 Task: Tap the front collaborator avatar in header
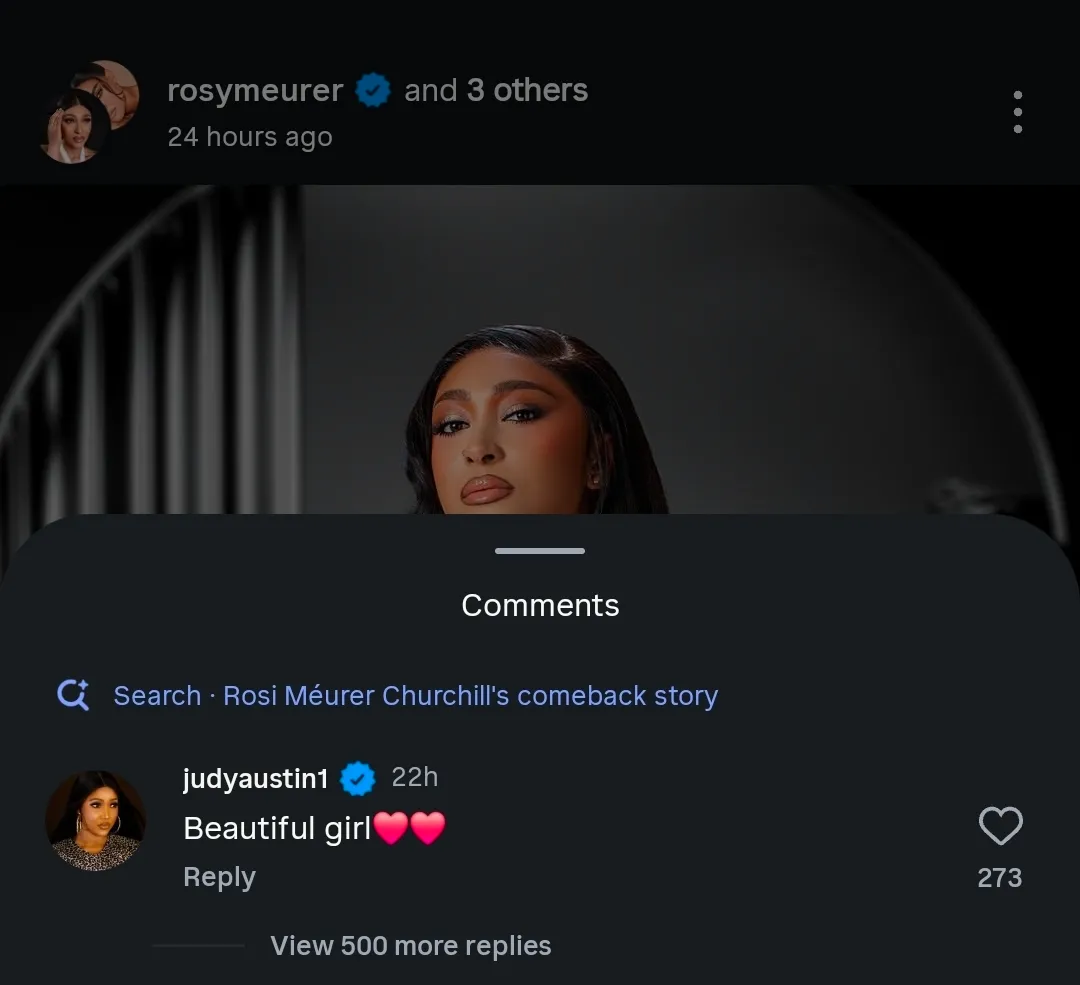73,126
